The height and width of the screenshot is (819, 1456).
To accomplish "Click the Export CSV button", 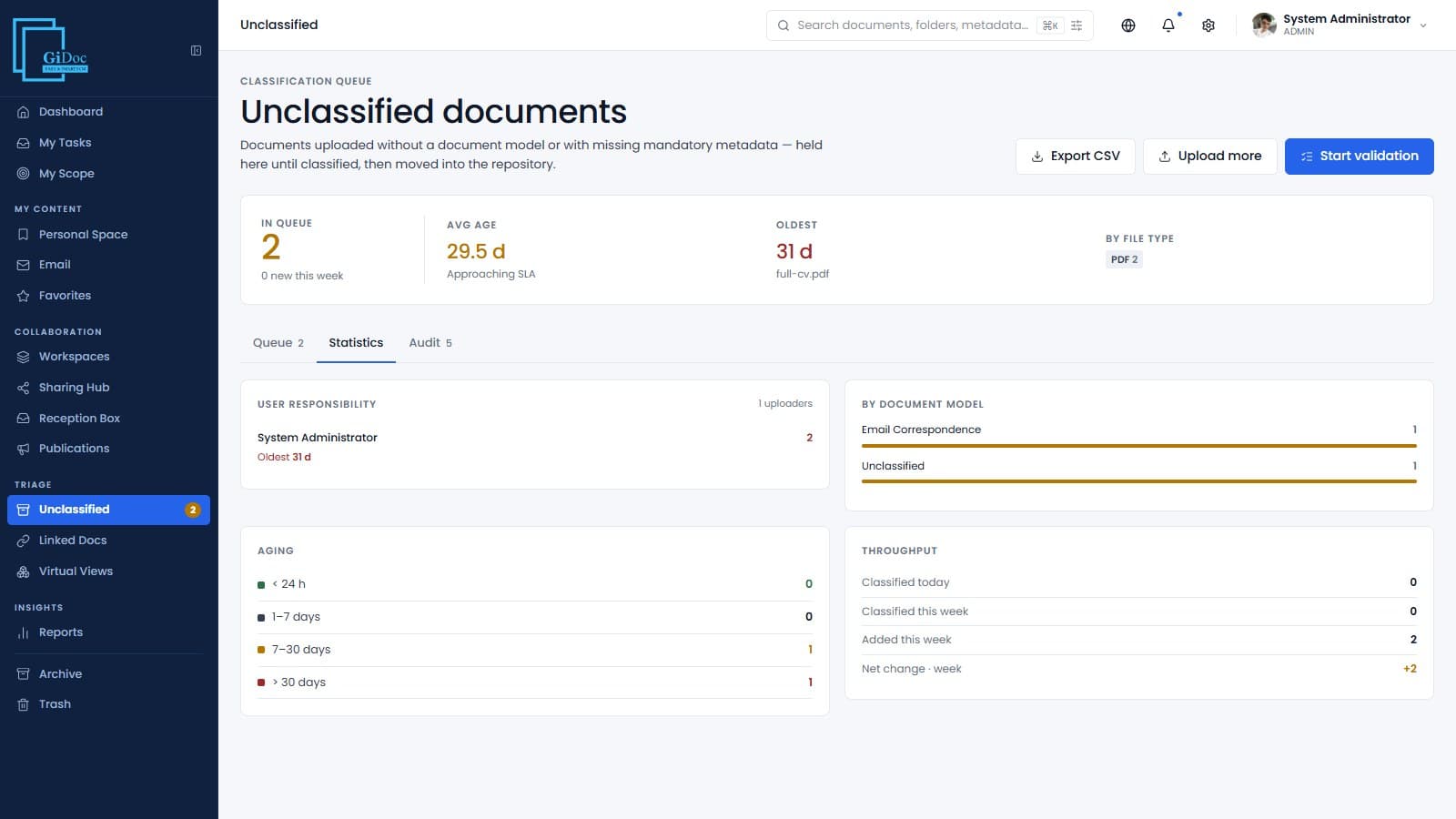I will click(x=1075, y=157).
